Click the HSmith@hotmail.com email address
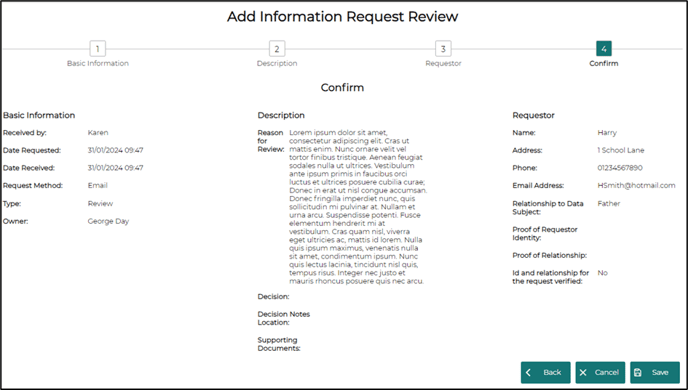Screen dimensions: 688x390 tap(636, 186)
